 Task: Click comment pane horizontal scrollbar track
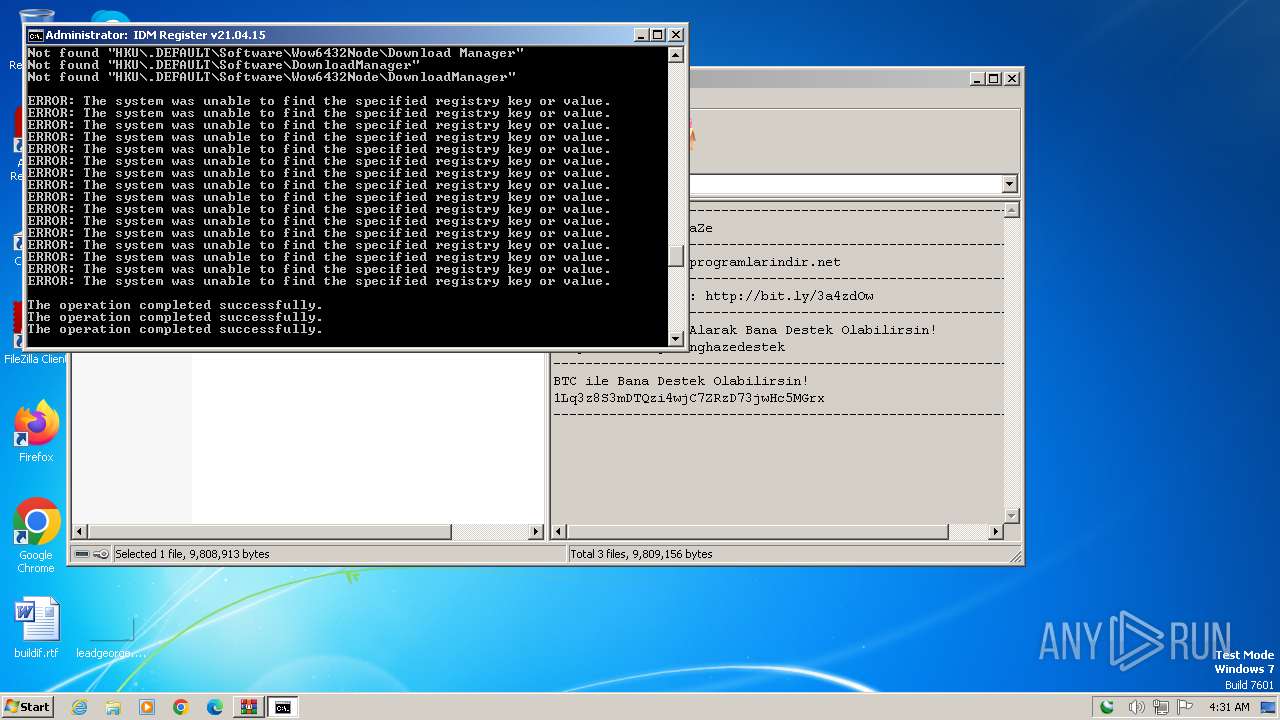(968, 532)
